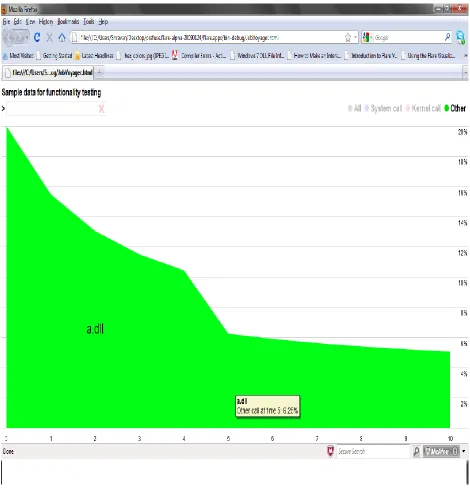The width and height of the screenshot is (470, 493).
Task: Click into the Secure Search field
Action: (x=373, y=451)
